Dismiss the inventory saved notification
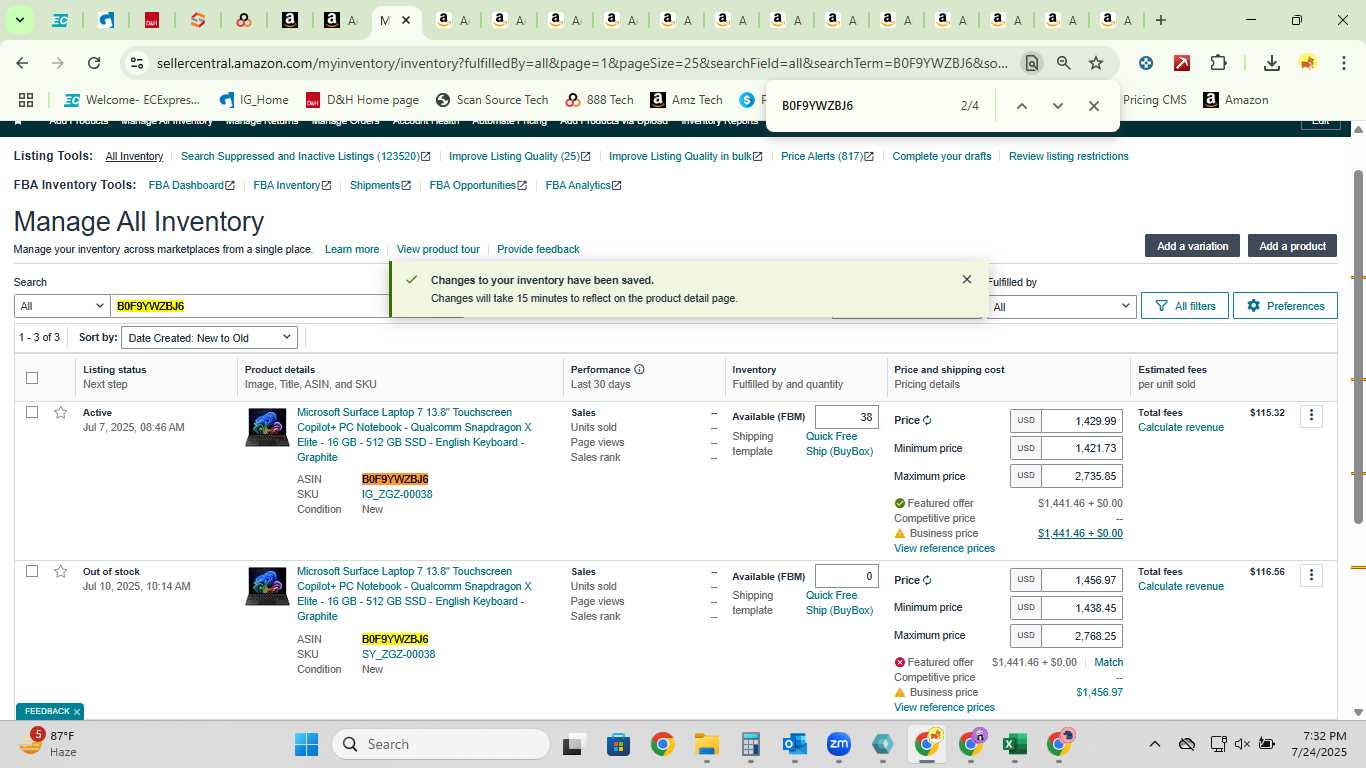The height and width of the screenshot is (768, 1366). 966,280
